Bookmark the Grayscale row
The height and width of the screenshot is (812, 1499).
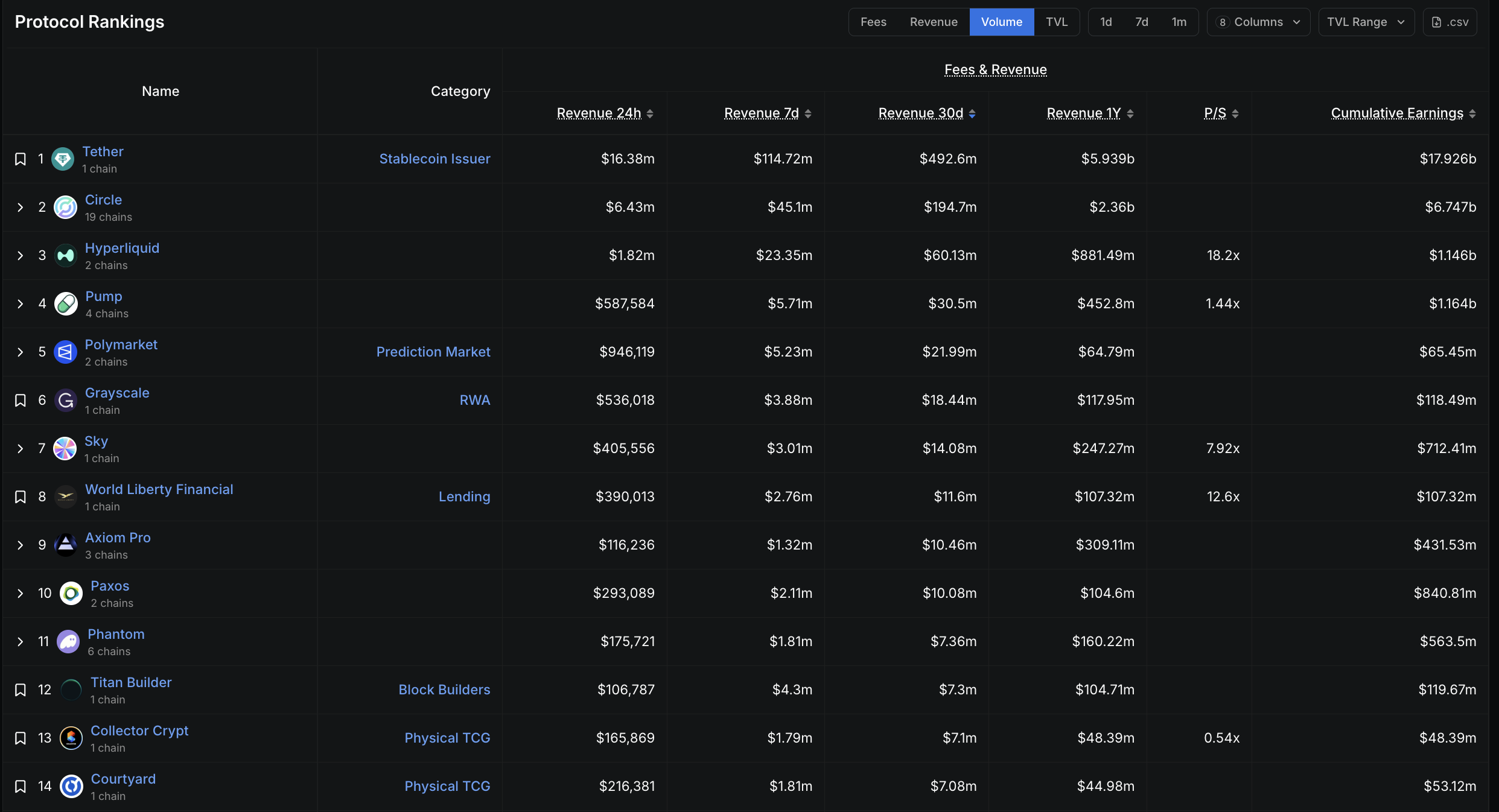click(21, 401)
